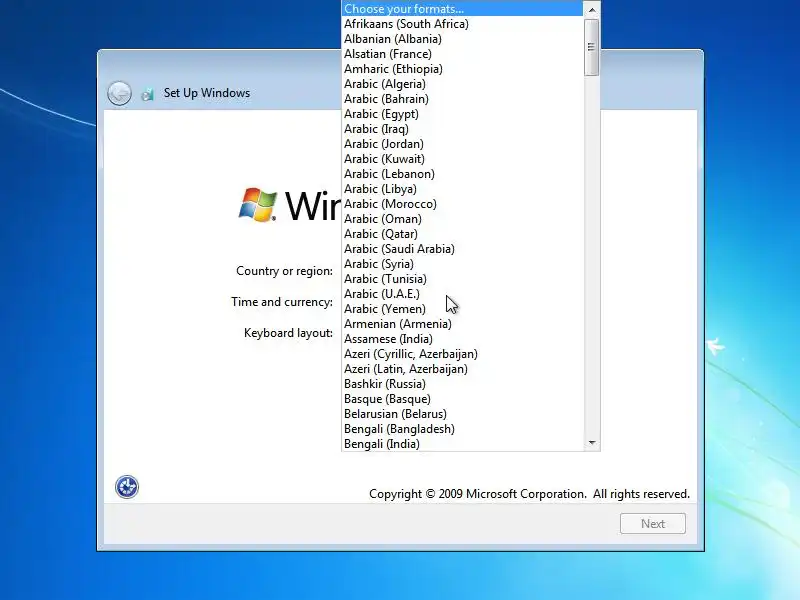Choose Basque (Basque)

pyautogui.click(x=462, y=399)
